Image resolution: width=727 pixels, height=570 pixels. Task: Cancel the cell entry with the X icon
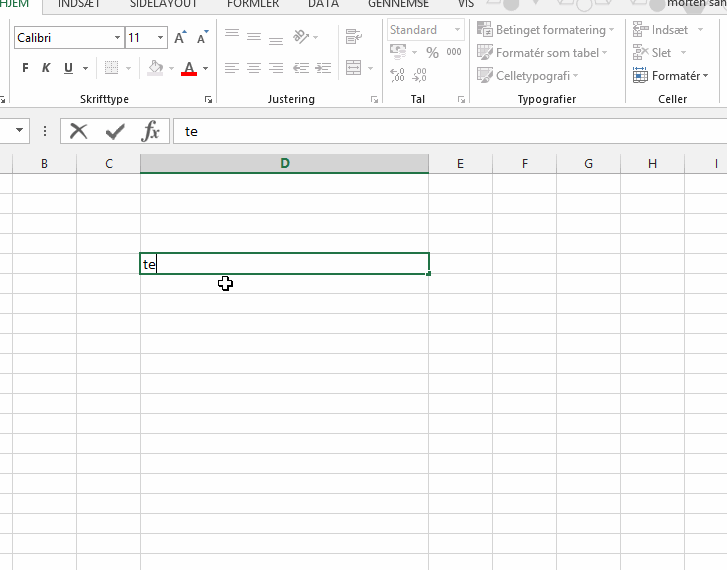coord(79,131)
